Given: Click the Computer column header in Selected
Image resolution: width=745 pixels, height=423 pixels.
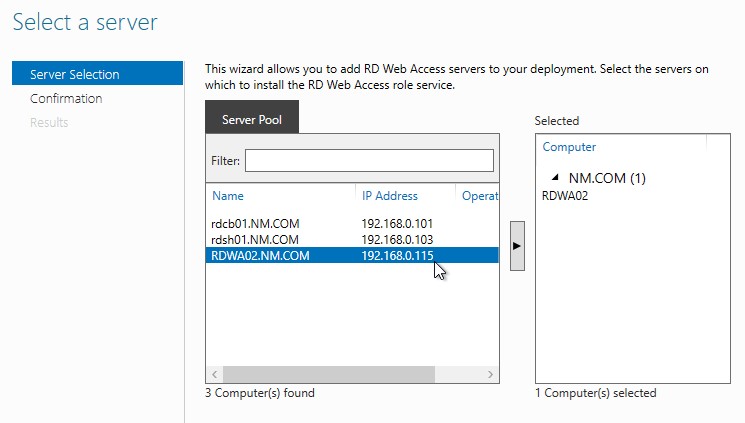Looking at the screenshot, I should coord(569,147).
